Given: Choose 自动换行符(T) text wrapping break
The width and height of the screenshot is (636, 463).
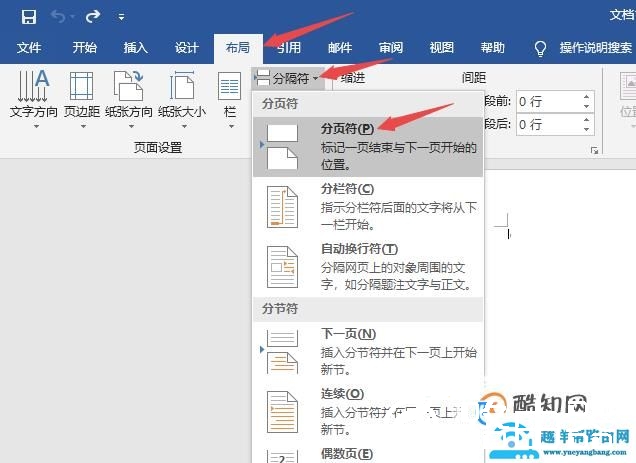Looking at the screenshot, I should pos(368,267).
